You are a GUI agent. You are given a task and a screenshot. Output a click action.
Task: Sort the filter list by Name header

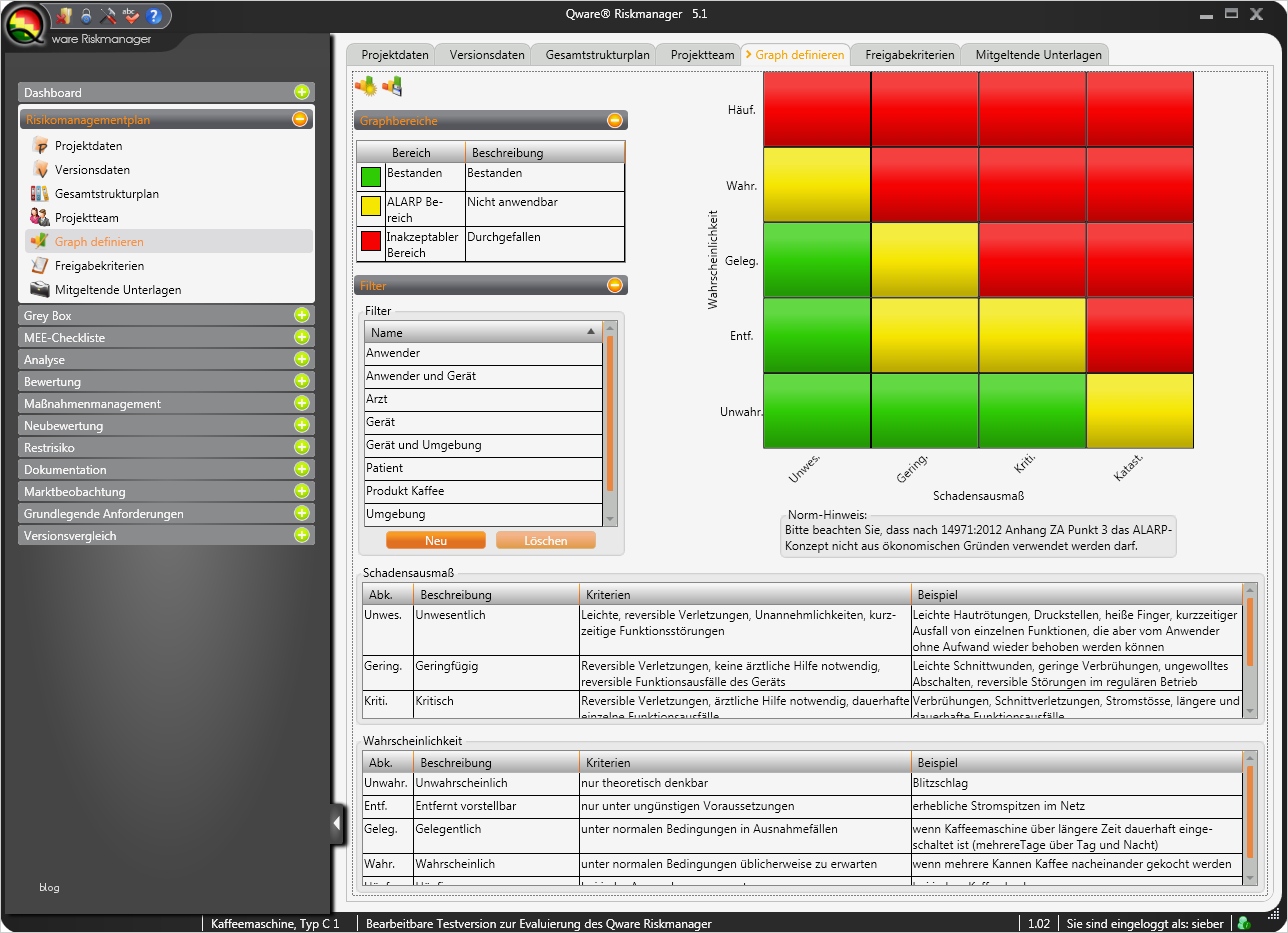coord(484,332)
